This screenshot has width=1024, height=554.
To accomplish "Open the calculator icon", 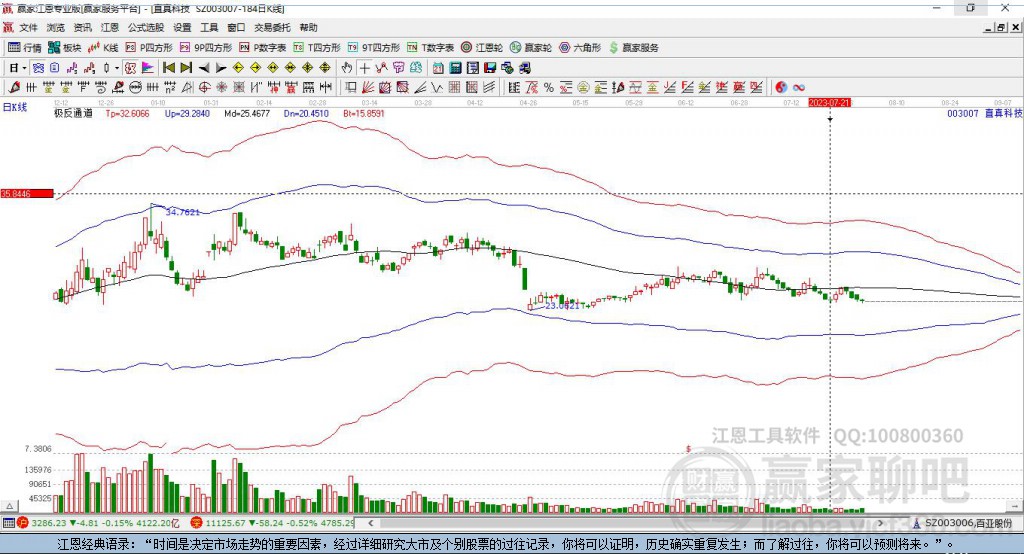I will point(455,68).
